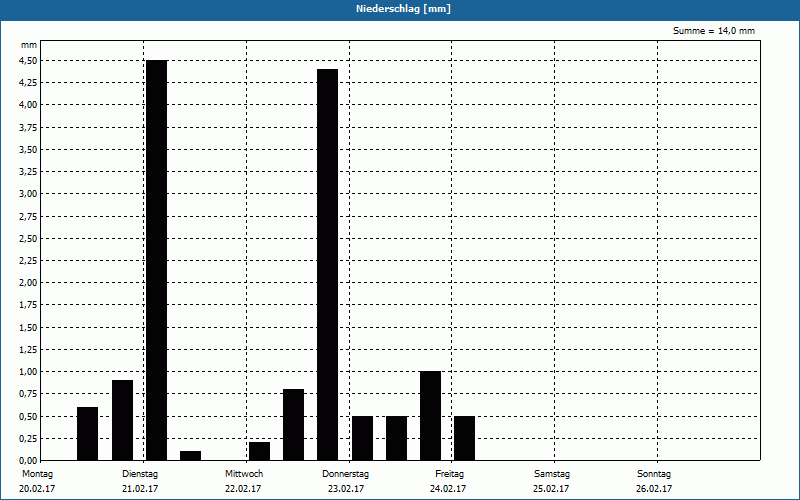Screen dimensions: 800x500
Task: Click the 0,25 y-axis value
Action: (28, 439)
